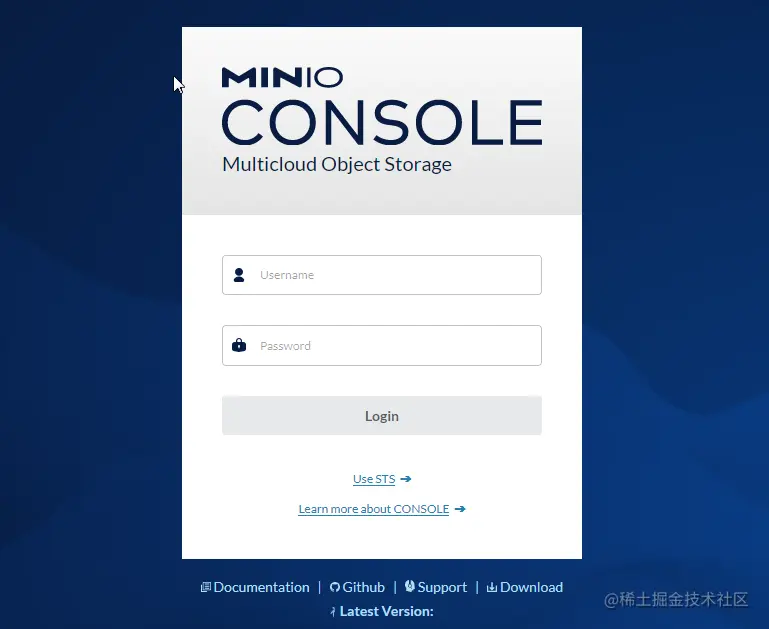
Task: Click the Login button
Action: (382, 416)
